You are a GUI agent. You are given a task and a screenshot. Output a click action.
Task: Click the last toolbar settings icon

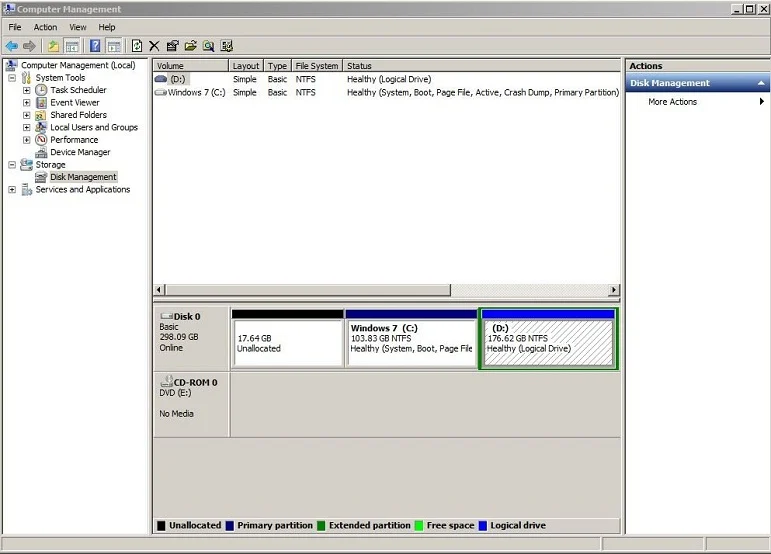click(x=227, y=46)
